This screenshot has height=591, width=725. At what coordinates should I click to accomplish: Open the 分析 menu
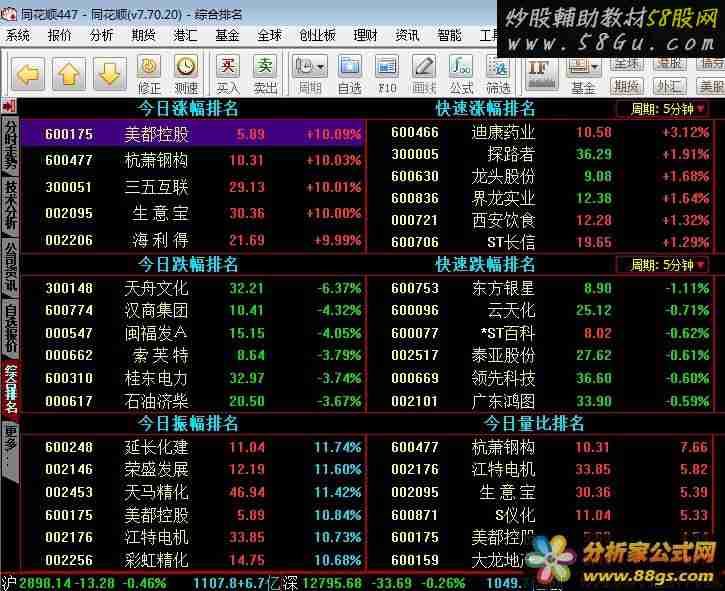(x=101, y=35)
